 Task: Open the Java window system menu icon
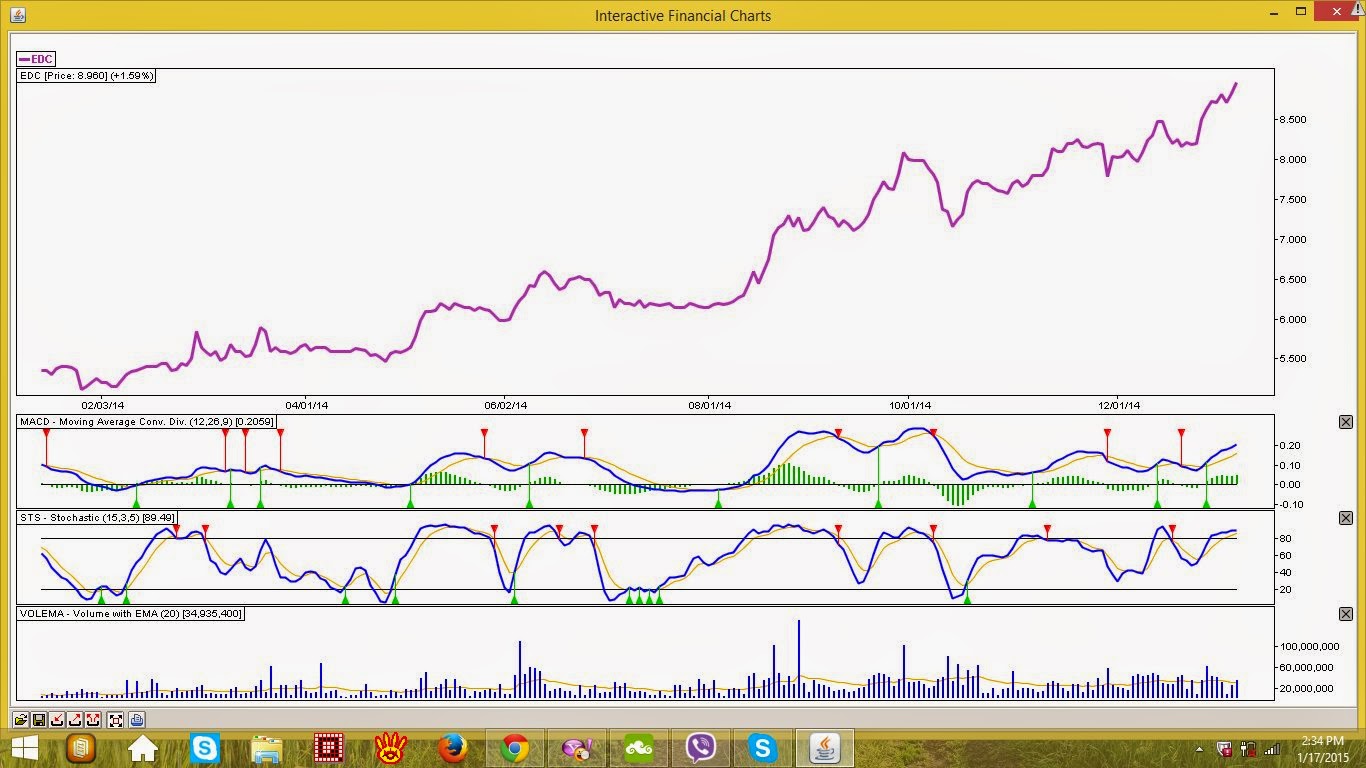click(17, 14)
